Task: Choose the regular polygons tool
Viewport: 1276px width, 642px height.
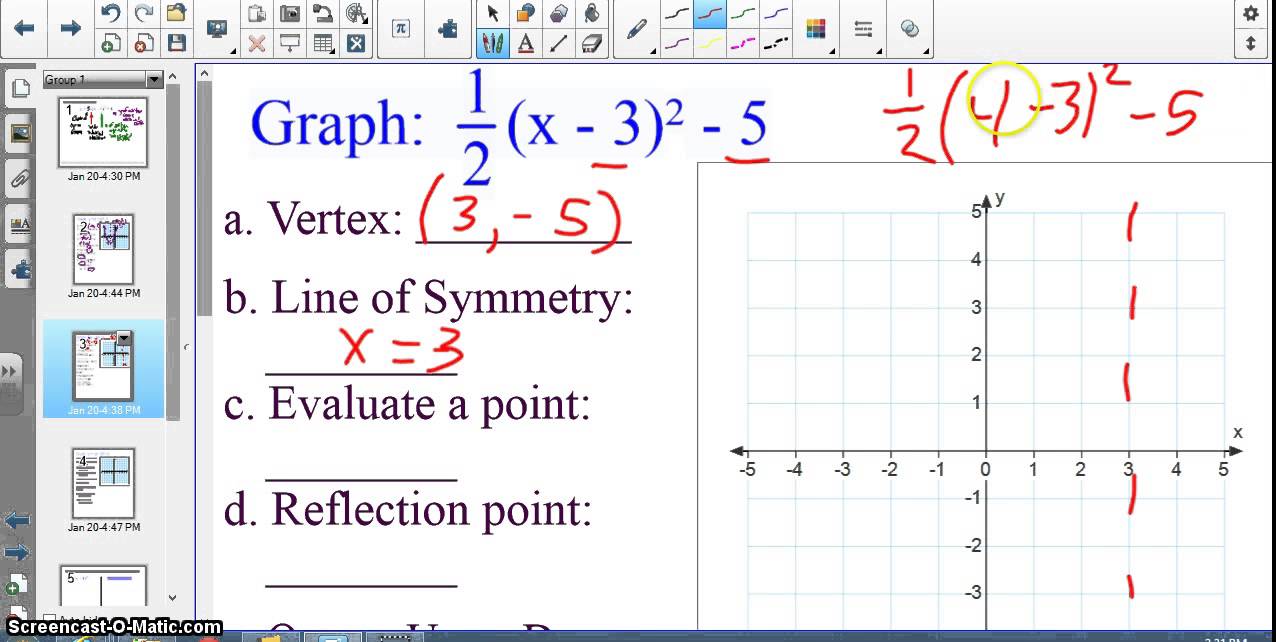Action: (559, 13)
